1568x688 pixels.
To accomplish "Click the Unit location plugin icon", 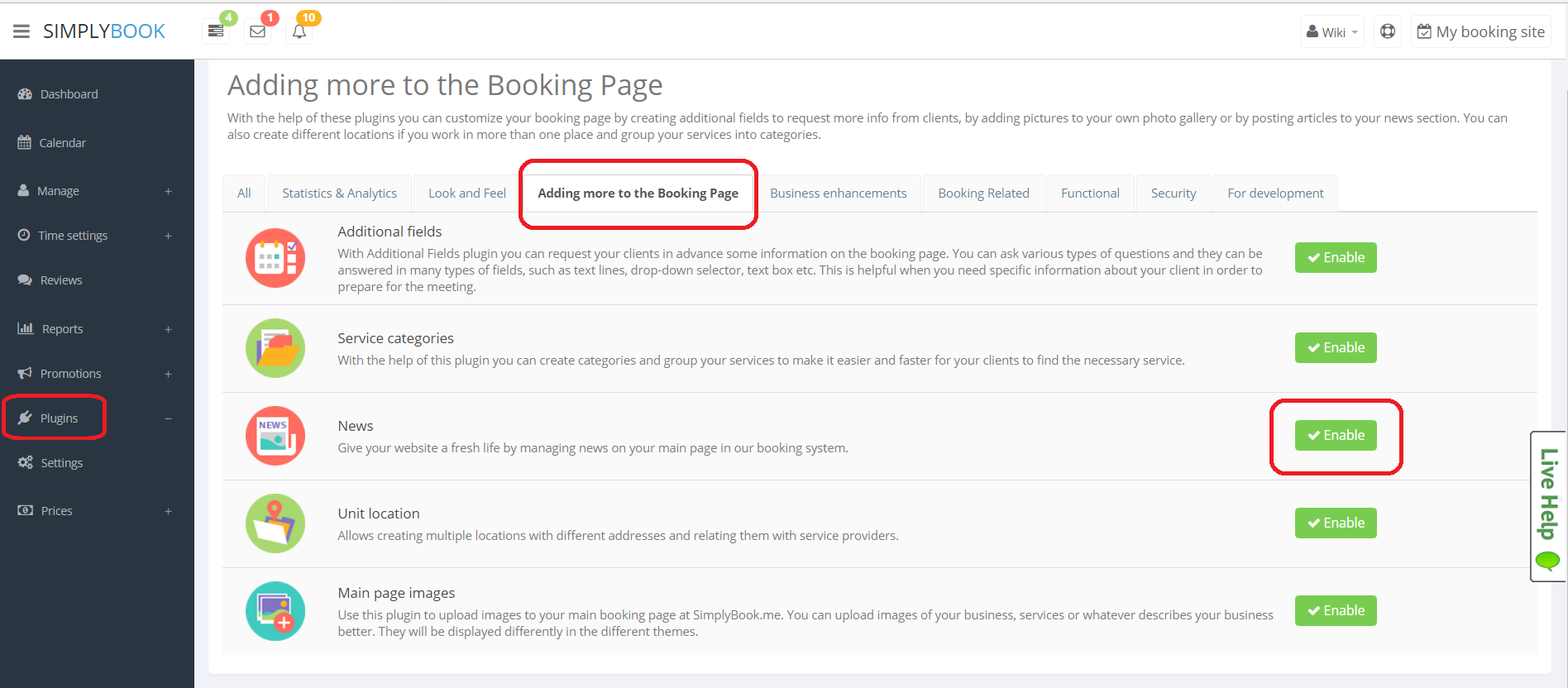I will click(x=275, y=523).
